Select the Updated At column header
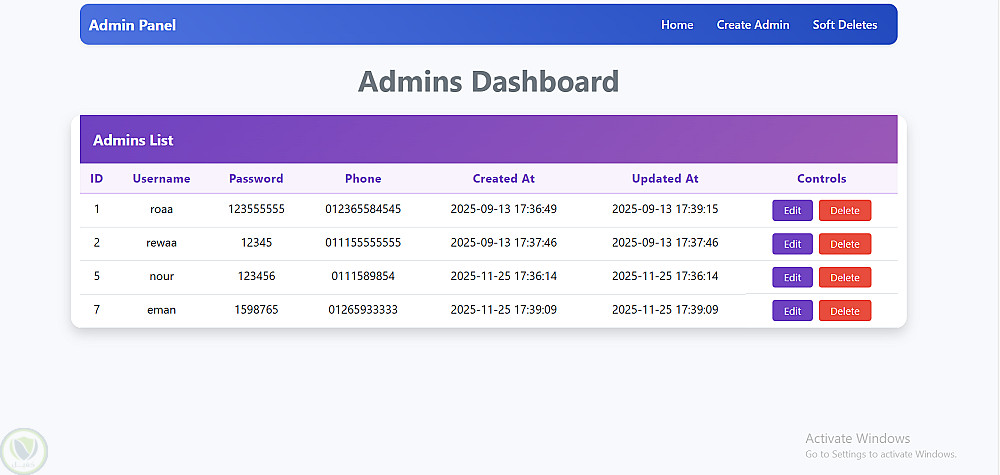Screen dimensions: 1000x475 [x=665, y=179]
